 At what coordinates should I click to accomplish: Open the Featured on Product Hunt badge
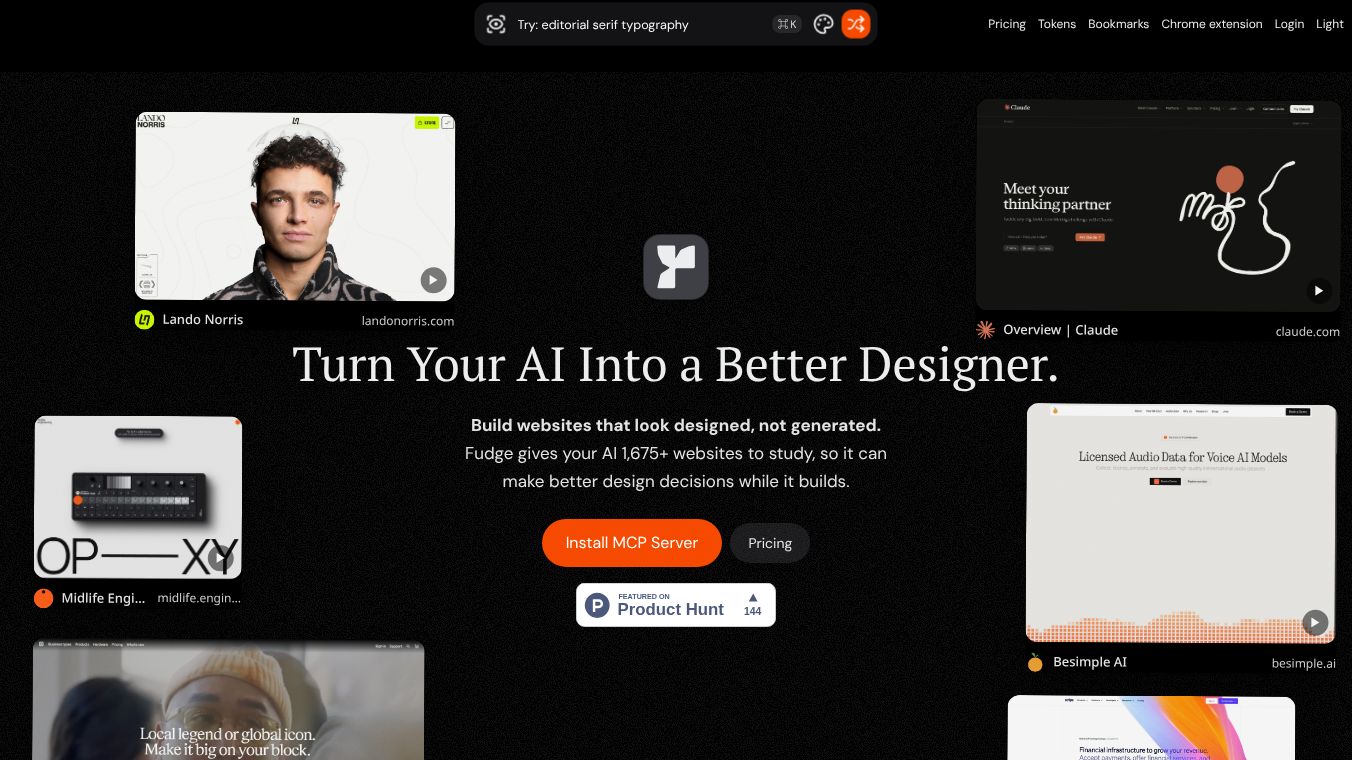coord(676,605)
